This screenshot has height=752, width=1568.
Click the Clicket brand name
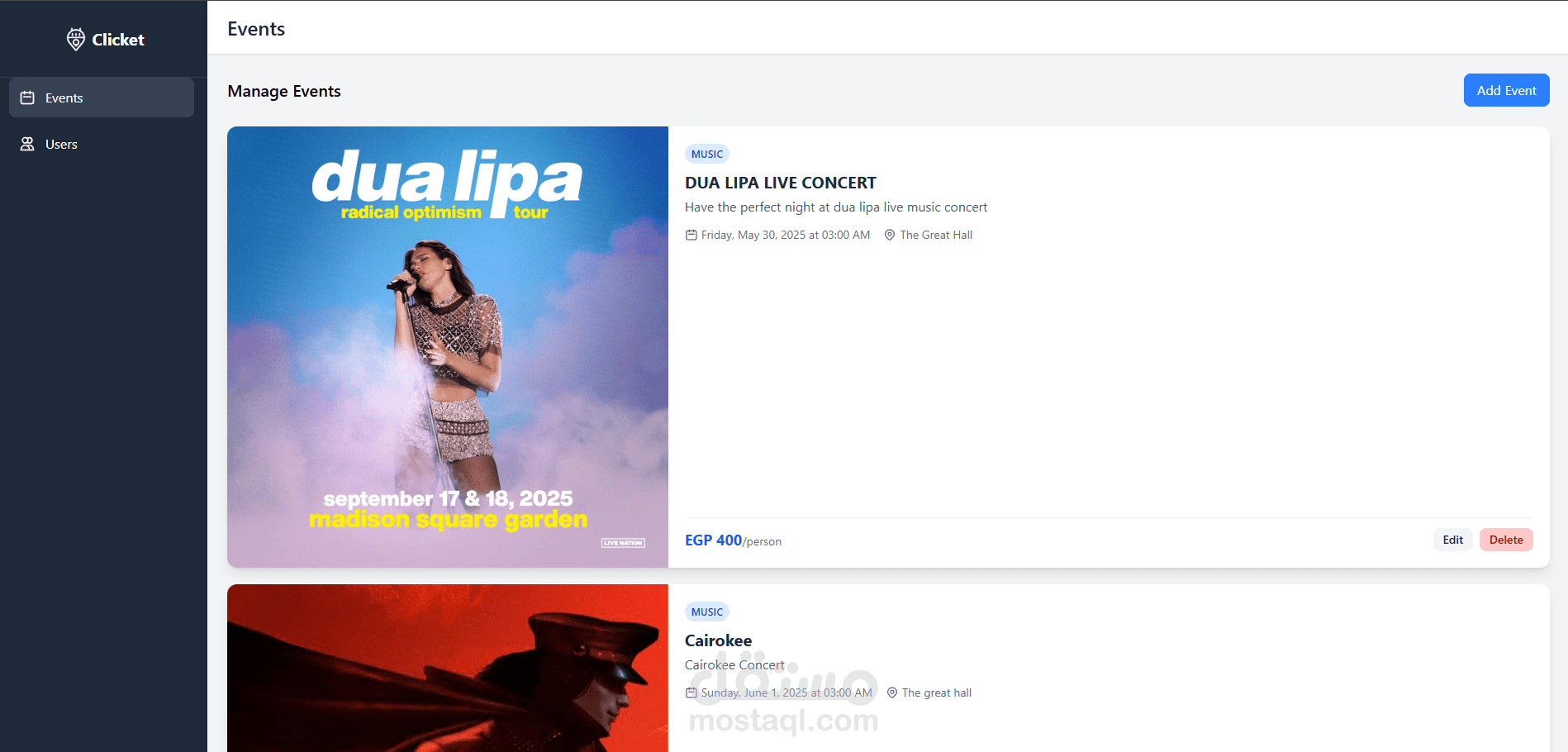click(118, 40)
